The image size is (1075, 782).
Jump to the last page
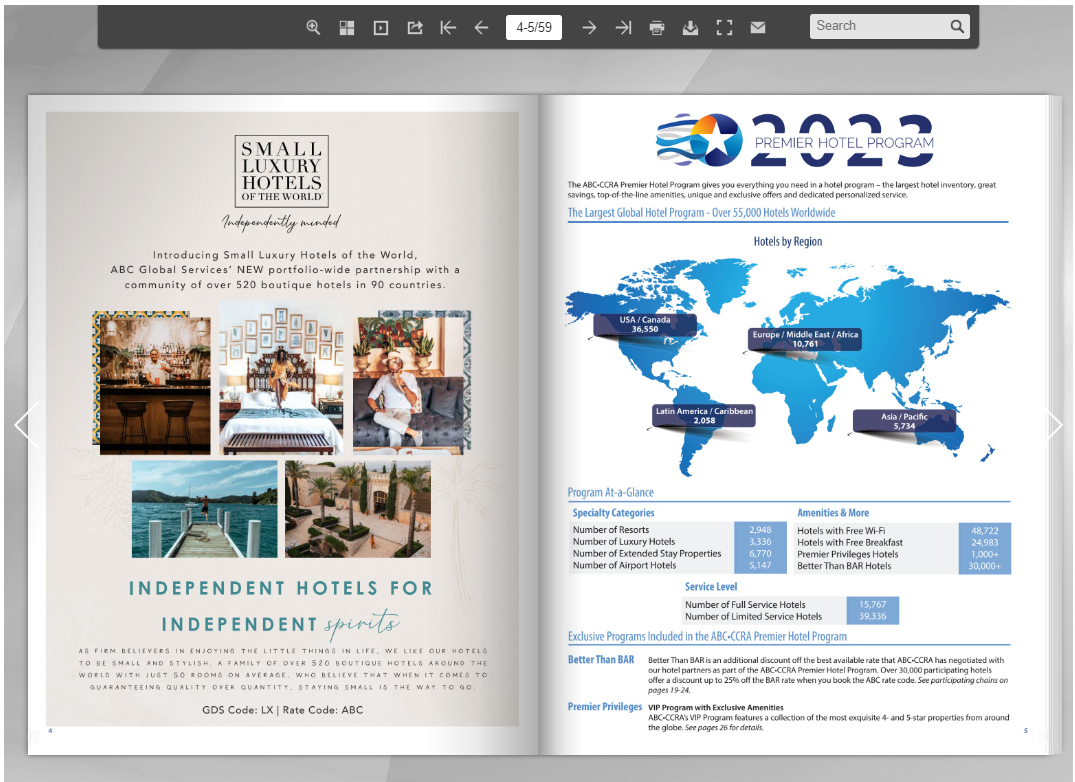(x=622, y=27)
